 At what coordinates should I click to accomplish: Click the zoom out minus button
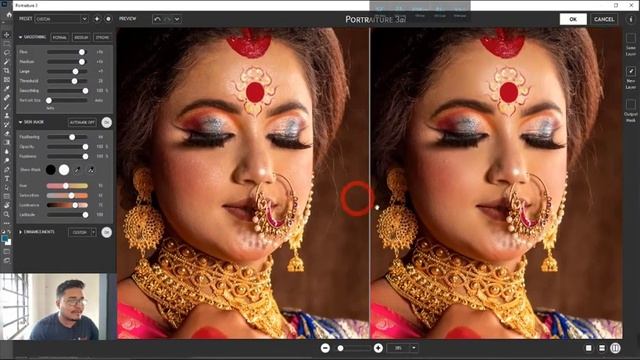(x=325, y=348)
